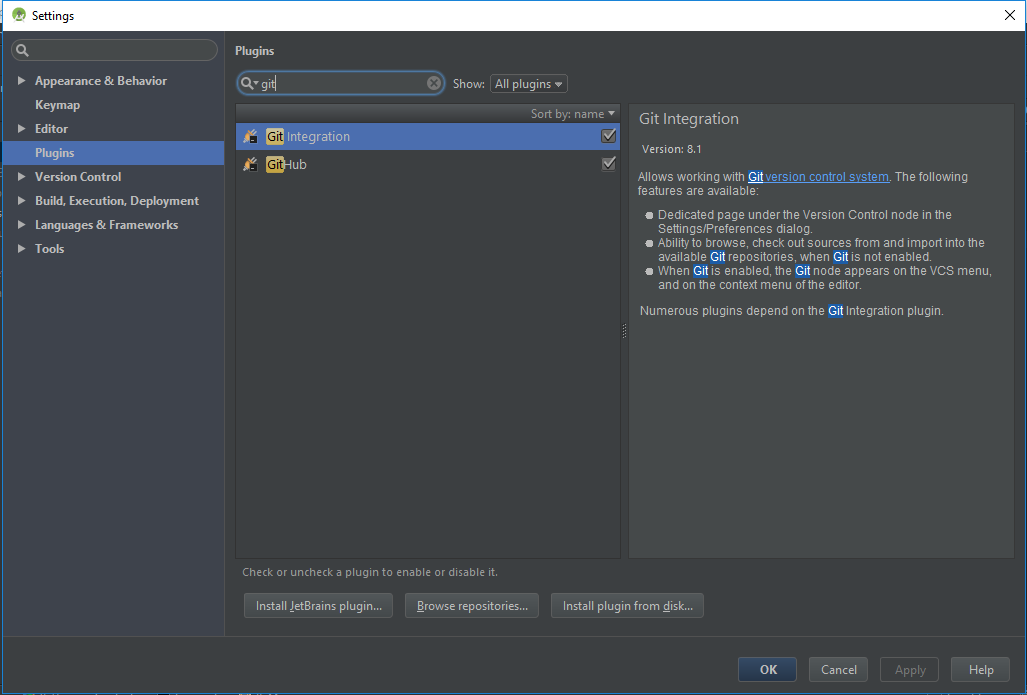Click inside the sidebar settings search field
Image resolution: width=1027 pixels, height=695 pixels.
(x=120, y=50)
